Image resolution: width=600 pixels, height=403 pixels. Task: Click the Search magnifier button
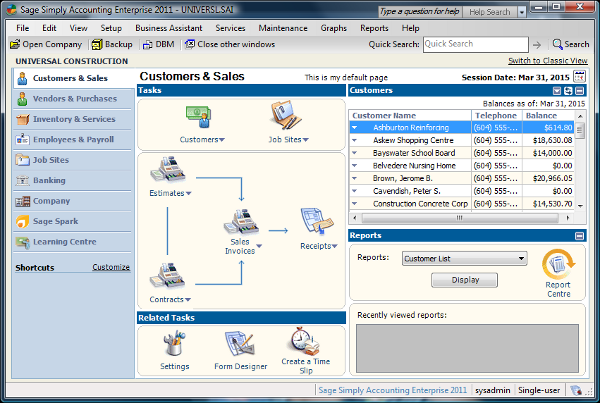[571, 44]
